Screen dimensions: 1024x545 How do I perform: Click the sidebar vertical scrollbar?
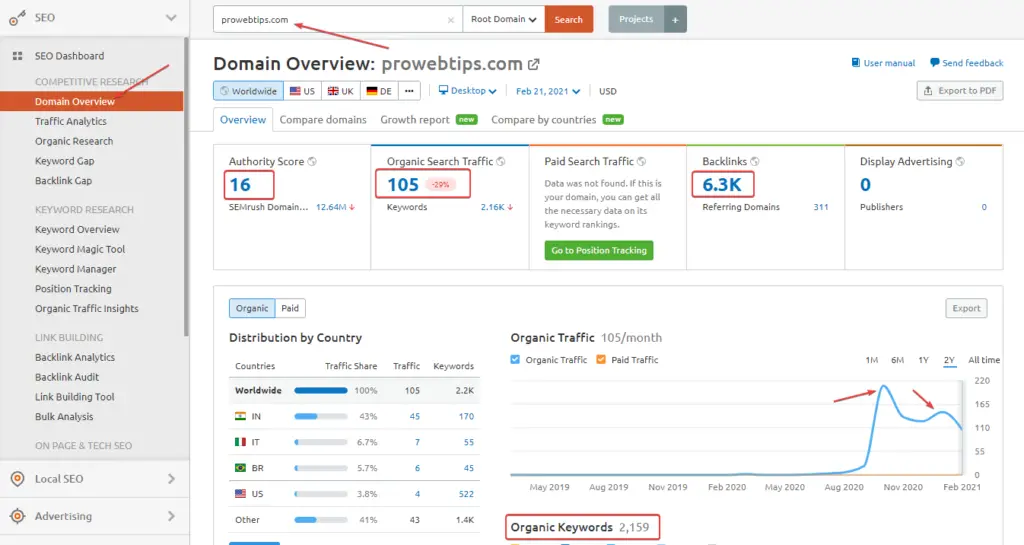(186, 186)
